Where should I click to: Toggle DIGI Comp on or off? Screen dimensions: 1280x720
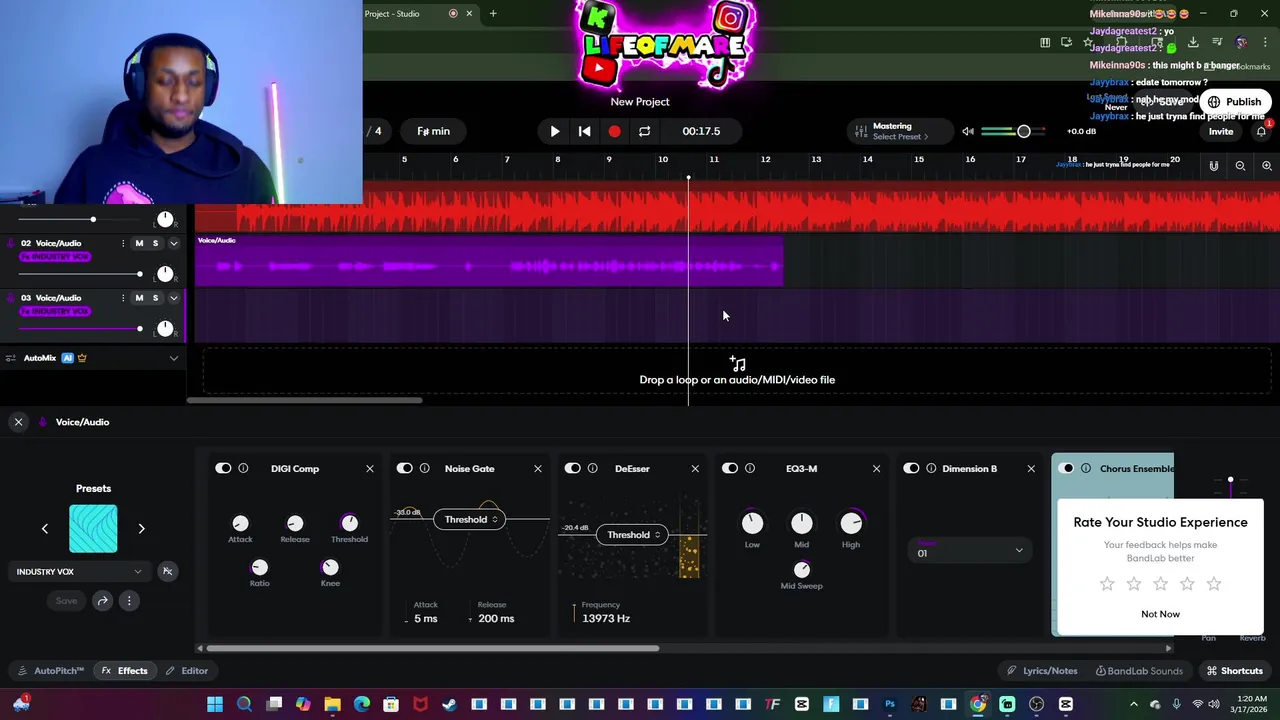click(x=223, y=468)
